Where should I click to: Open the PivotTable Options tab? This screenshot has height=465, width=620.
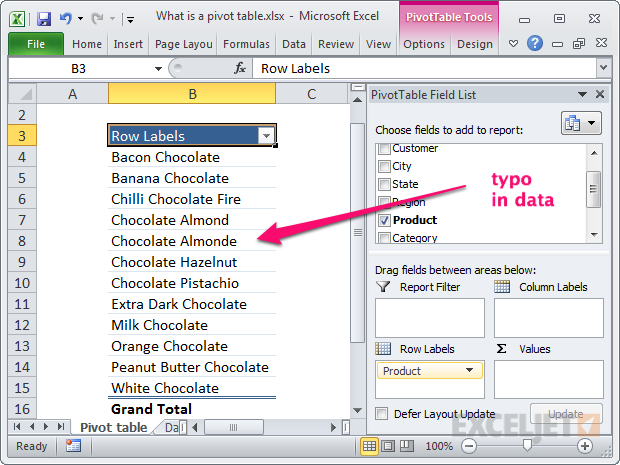tap(424, 44)
